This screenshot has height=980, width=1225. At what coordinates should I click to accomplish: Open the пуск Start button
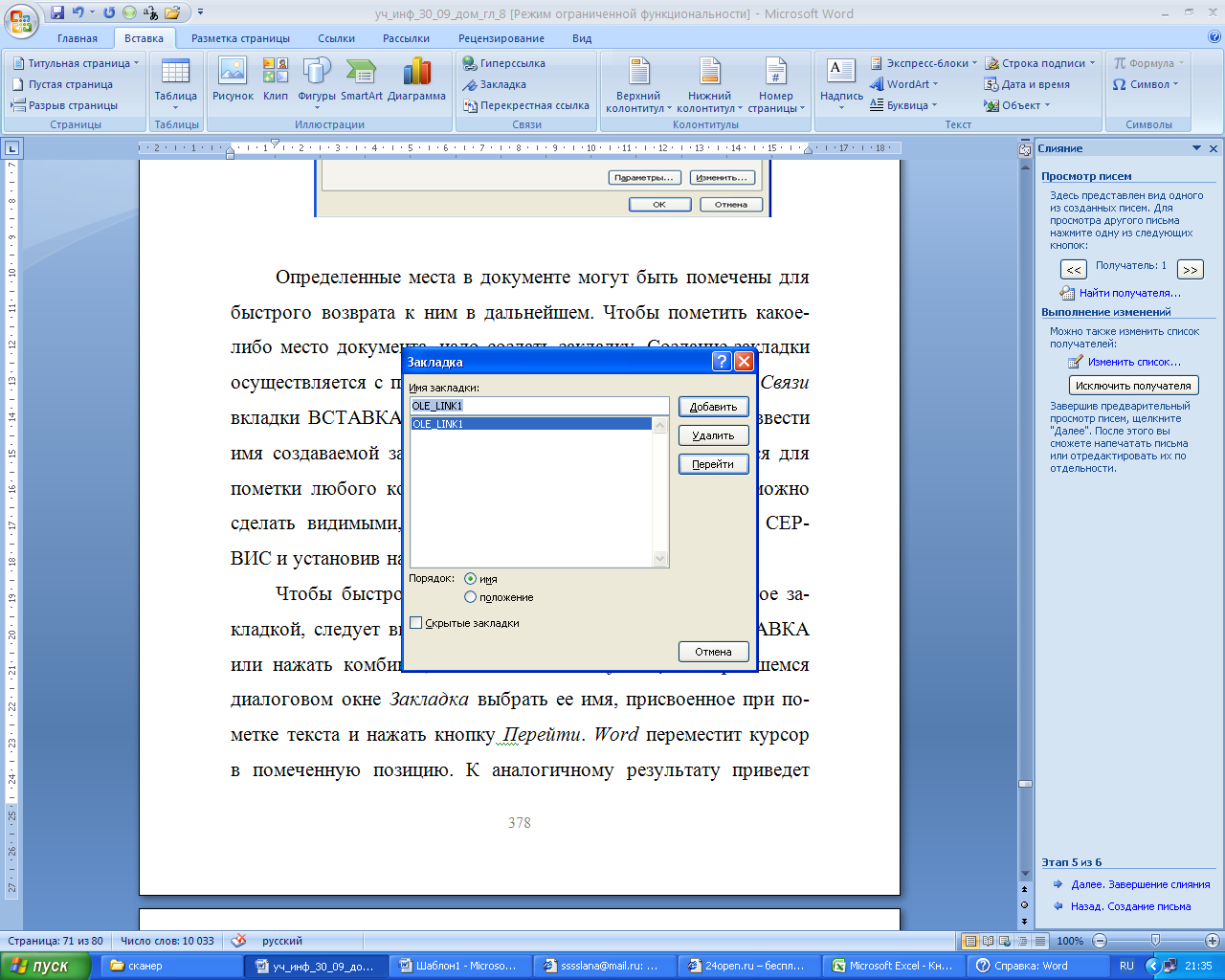[x=45, y=967]
